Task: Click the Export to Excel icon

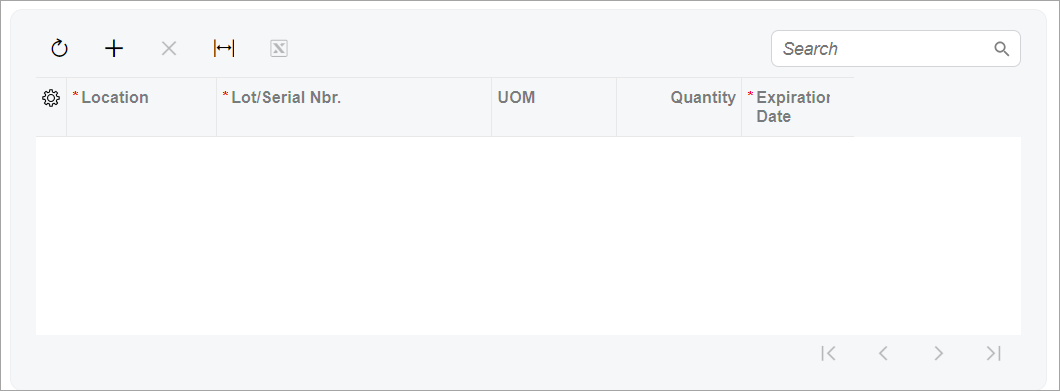Action: [x=279, y=49]
